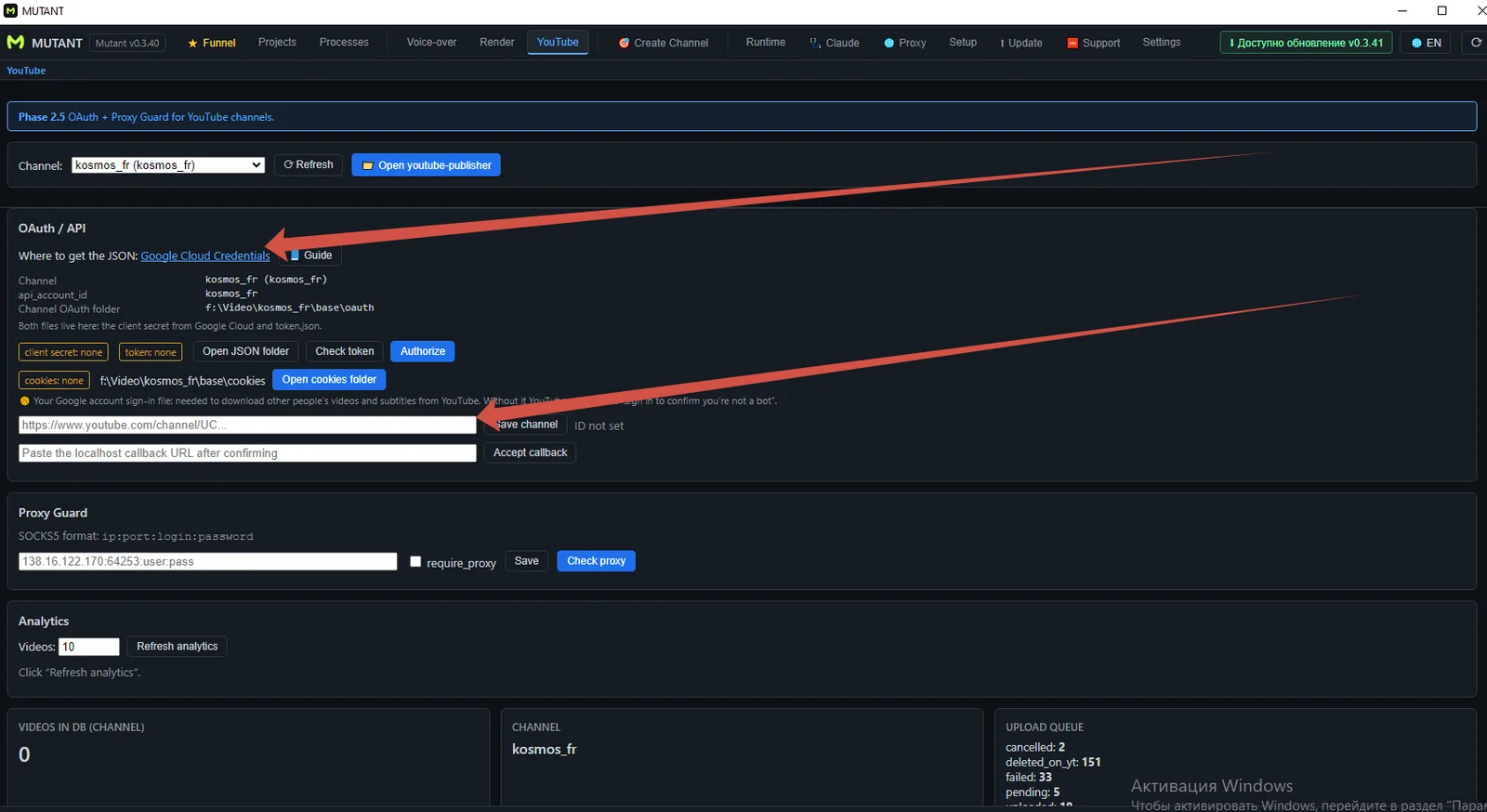Click the EN language switch button
The width and height of the screenshot is (1487, 812).
pos(1427,43)
